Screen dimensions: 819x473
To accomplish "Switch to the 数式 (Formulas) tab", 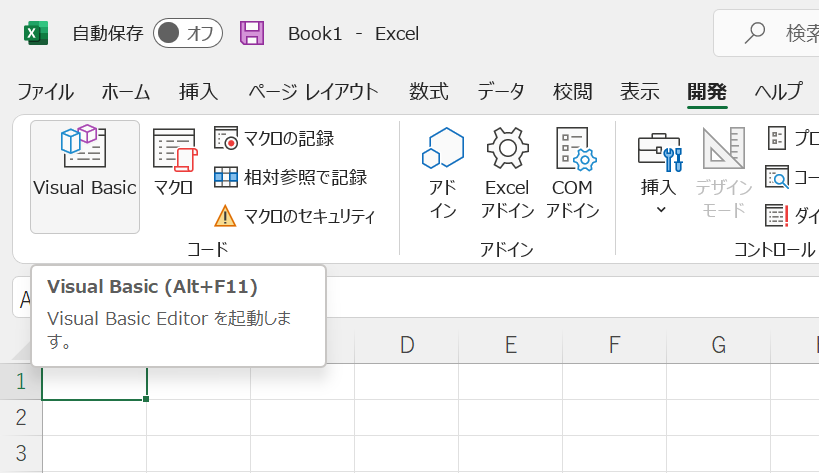I will [428, 92].
